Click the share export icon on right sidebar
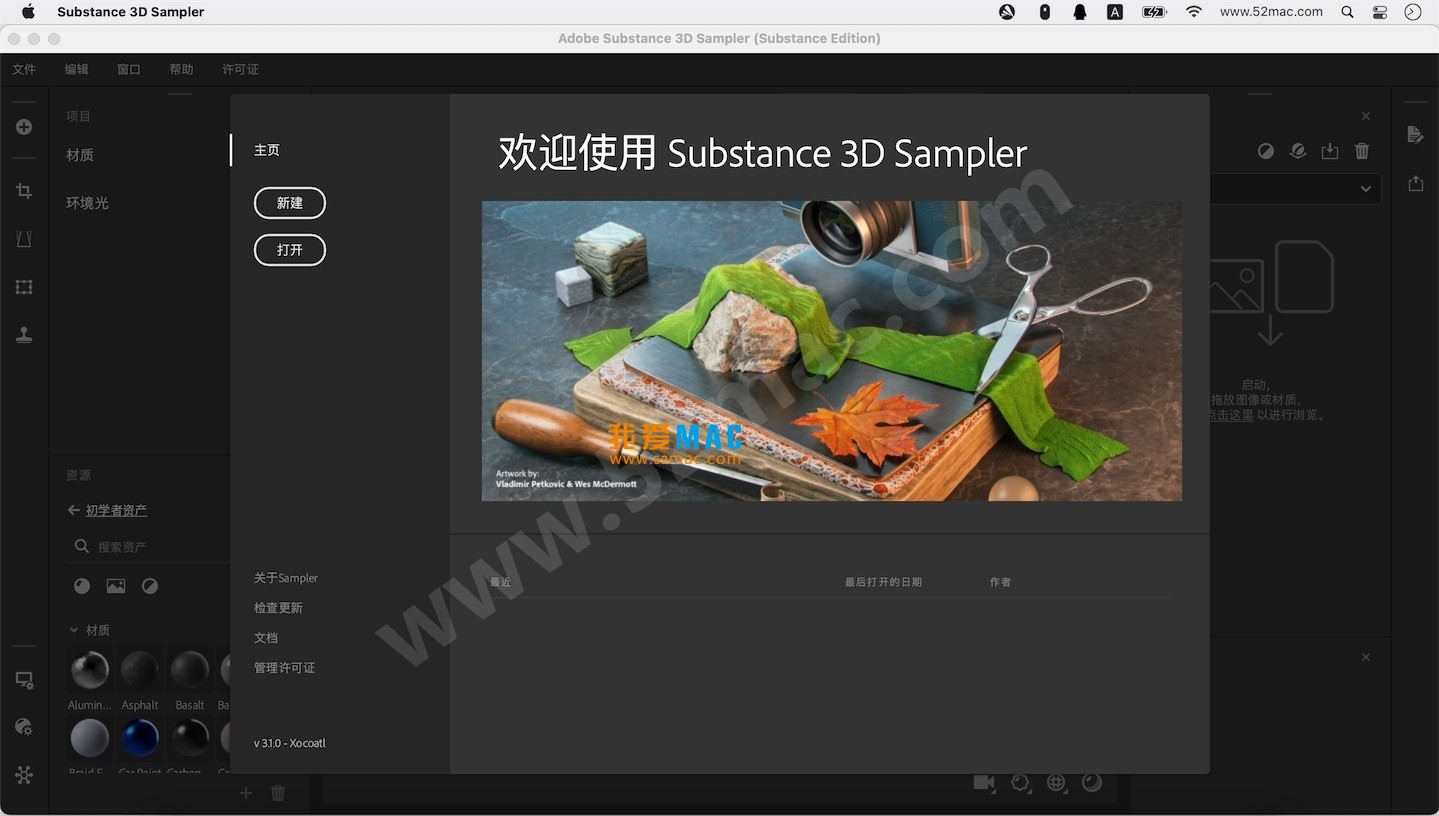 click(1415, 183)
